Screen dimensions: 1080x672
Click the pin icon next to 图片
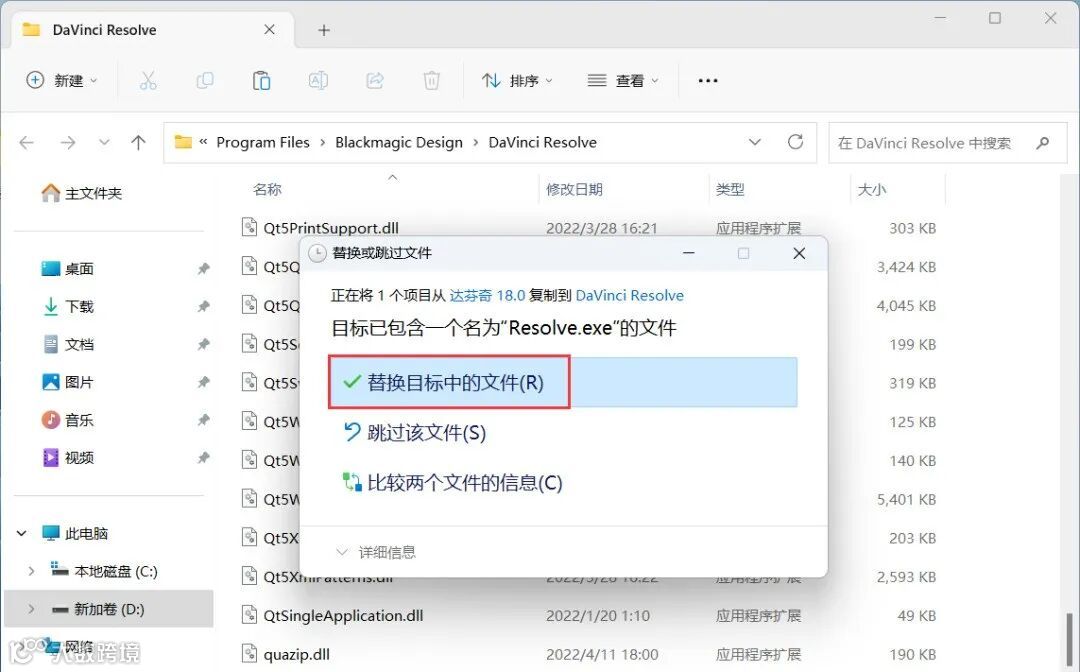pyautogui.click(x=203, y=382)
